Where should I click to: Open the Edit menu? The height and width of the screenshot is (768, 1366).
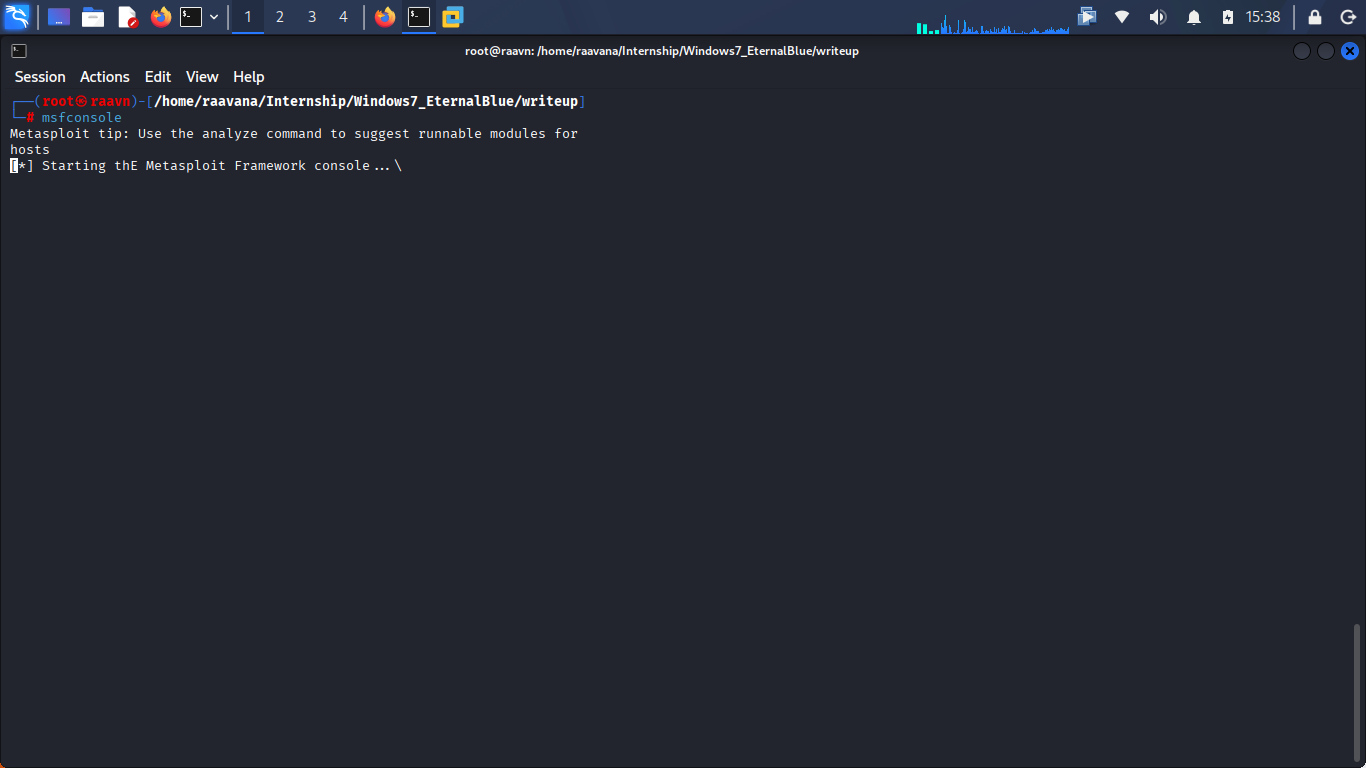158,77
